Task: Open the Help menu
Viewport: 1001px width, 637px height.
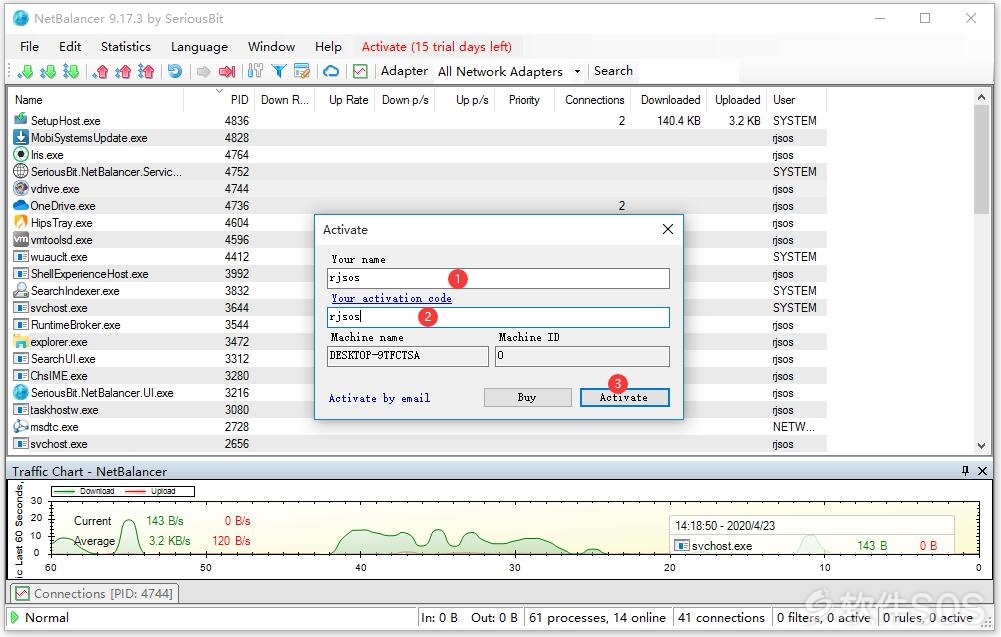Action: coord(328,47)
